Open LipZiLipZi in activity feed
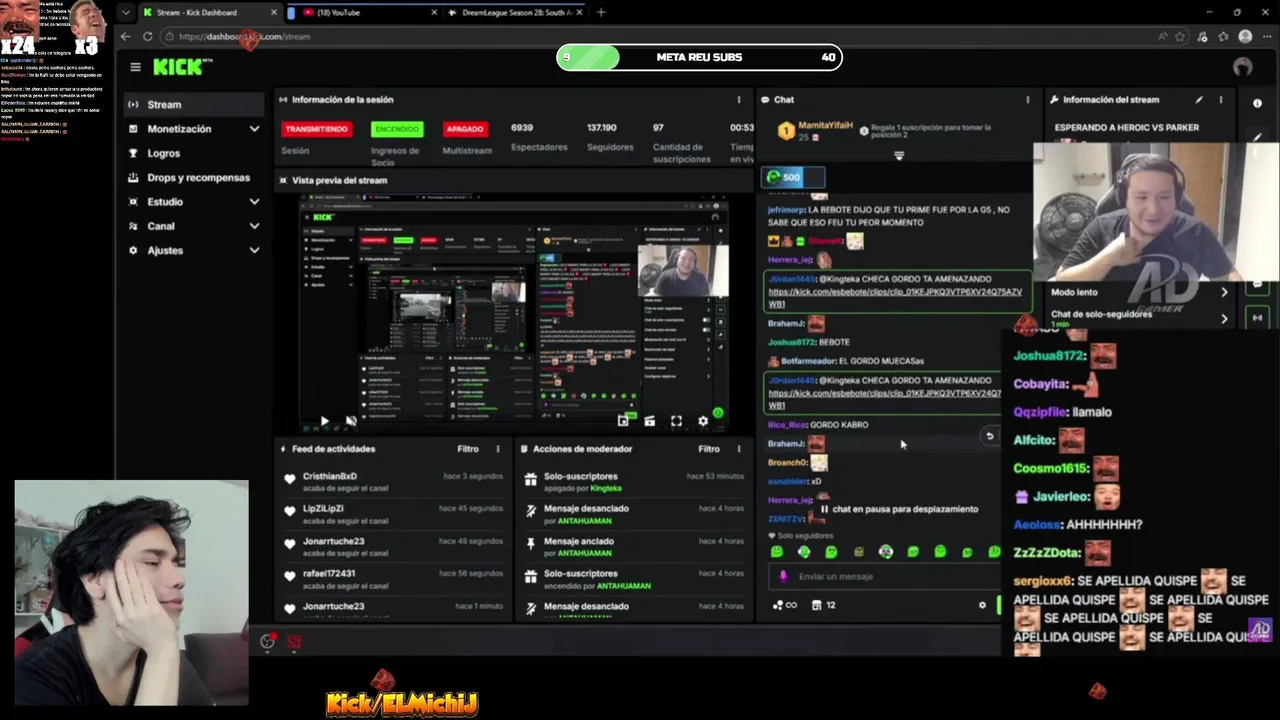The width and height of the screenshot is (1280, 720). (x=323, y=509)
